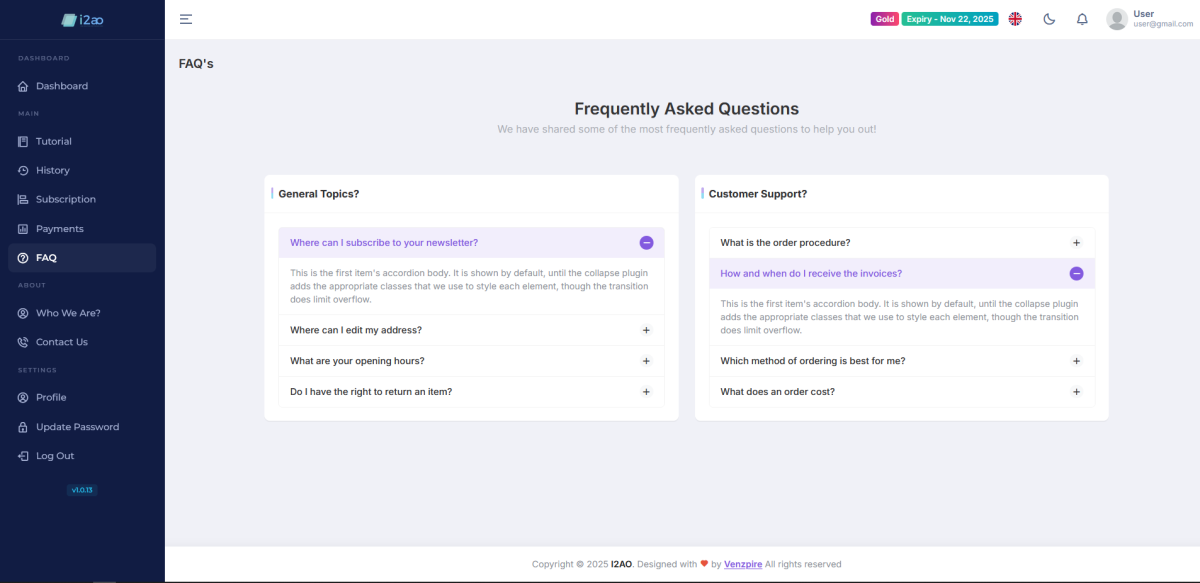This screenshot has width=1200, height=583.
Task: Open Dashboard from the sidebar
Action: coord(62,86)
